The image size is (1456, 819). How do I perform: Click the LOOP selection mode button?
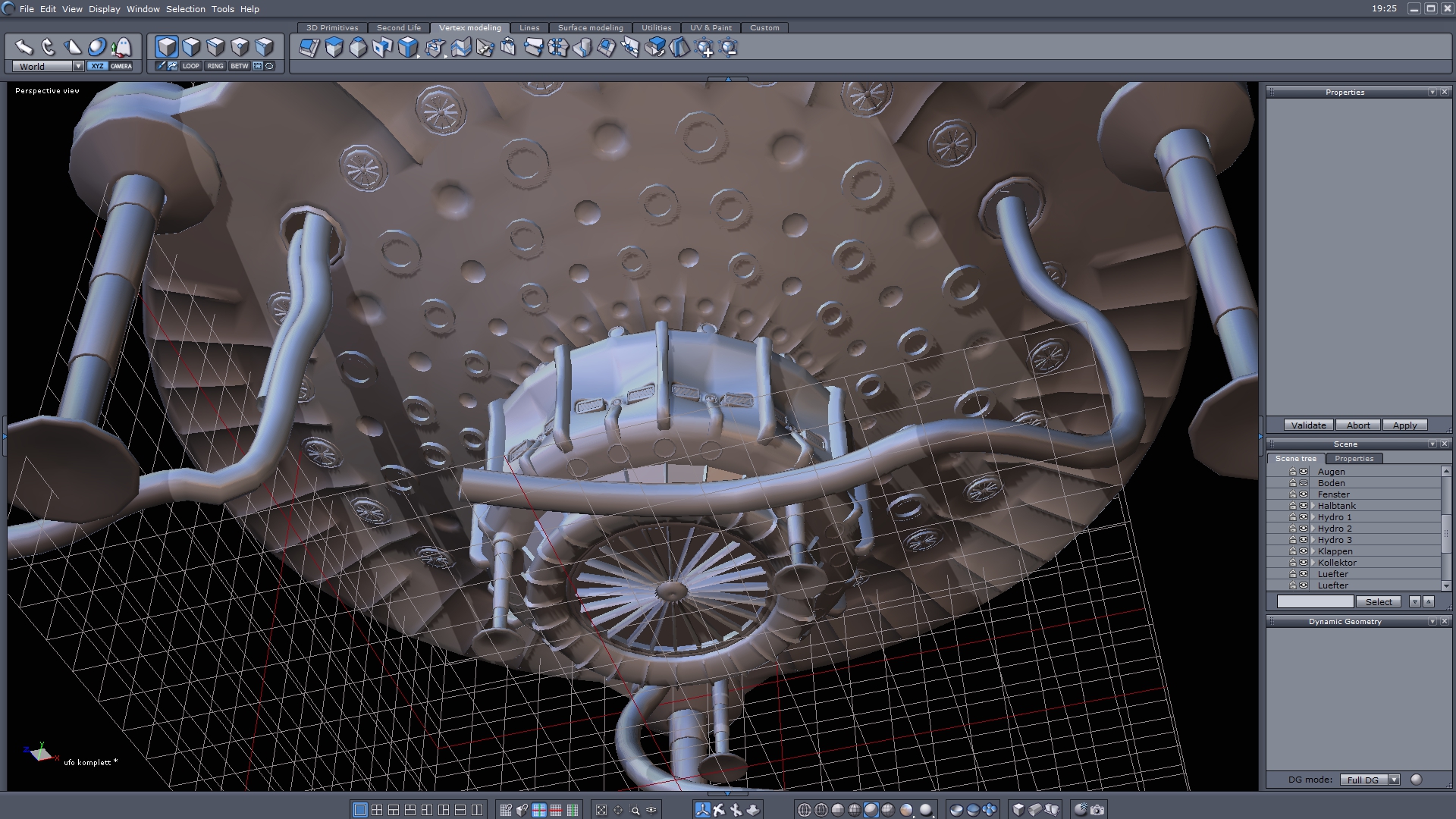(190, 66)
